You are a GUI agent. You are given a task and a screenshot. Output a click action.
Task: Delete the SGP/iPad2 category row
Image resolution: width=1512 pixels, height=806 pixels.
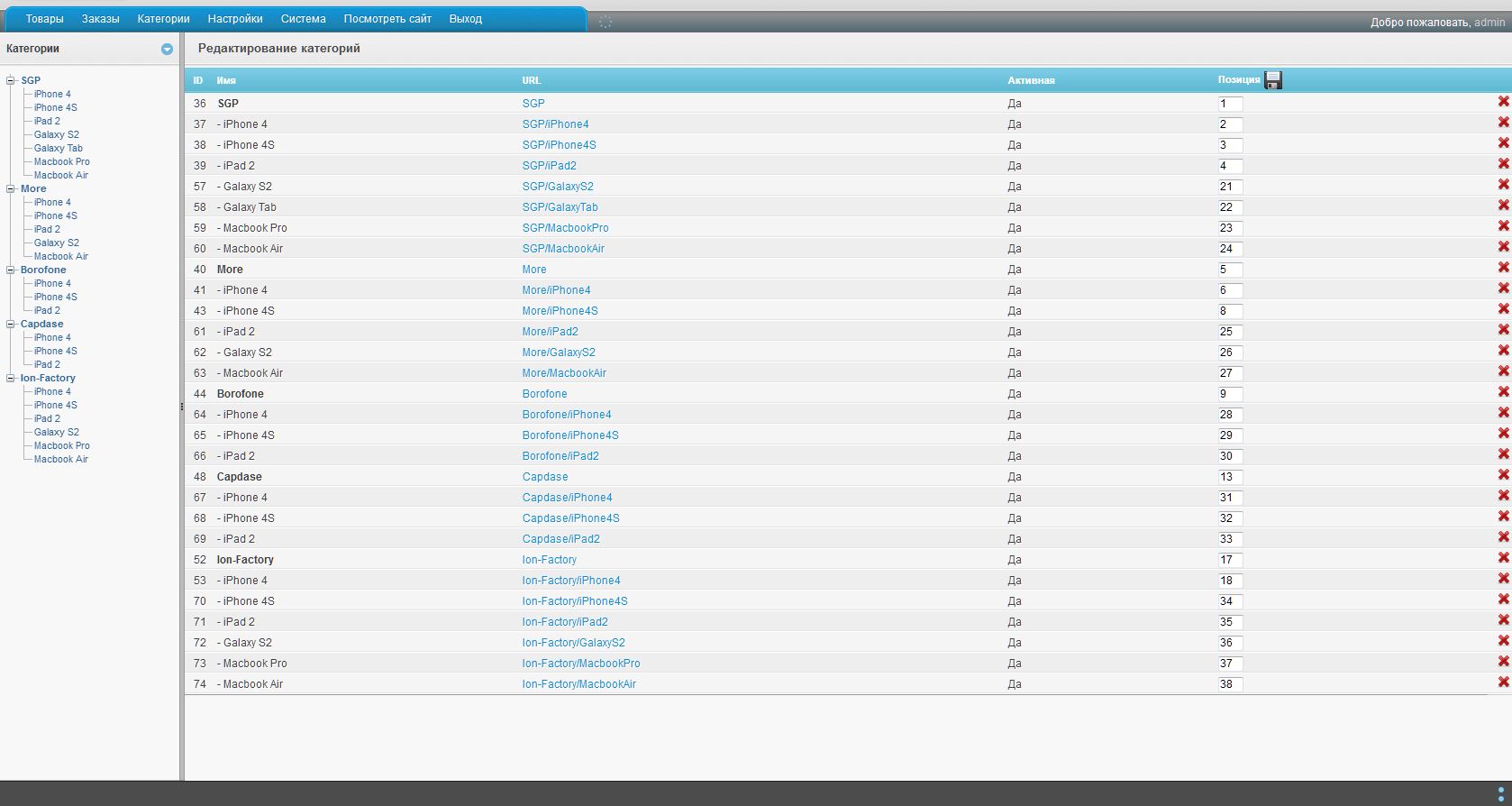1503,164
